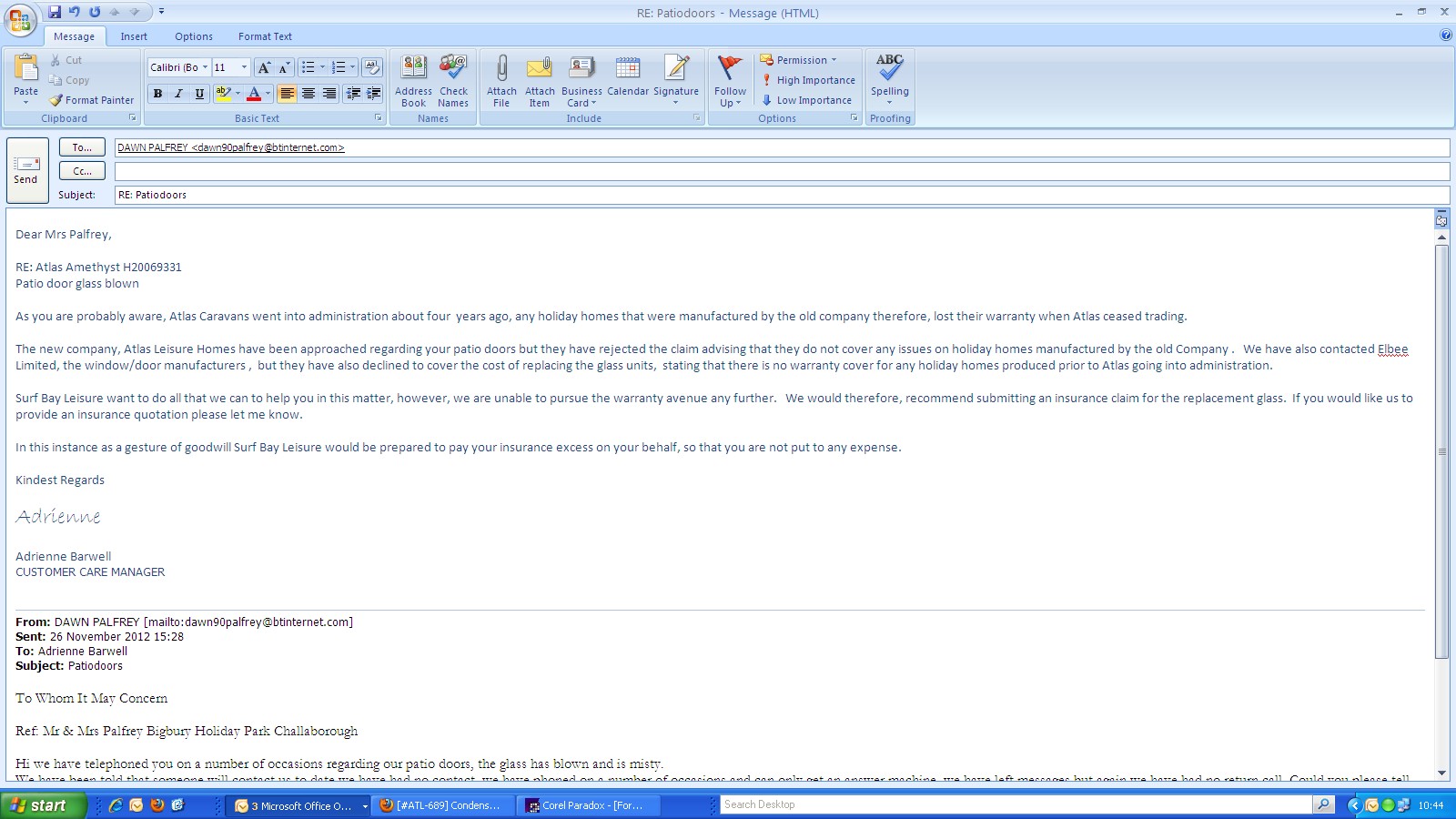Undo the last action

click(75, 12)
